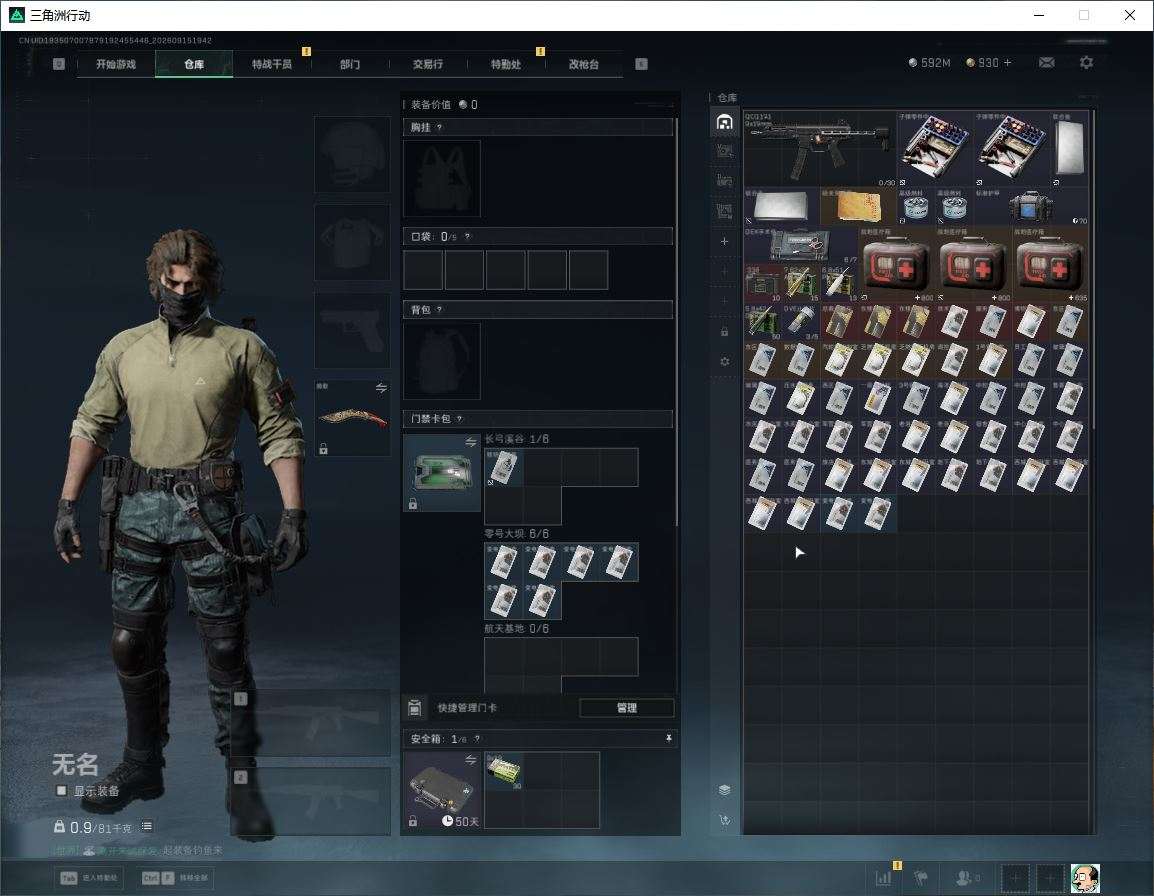This screenshot has width=1154, height=896.
Task: Click the empty pistol slot
Action: 352,330
